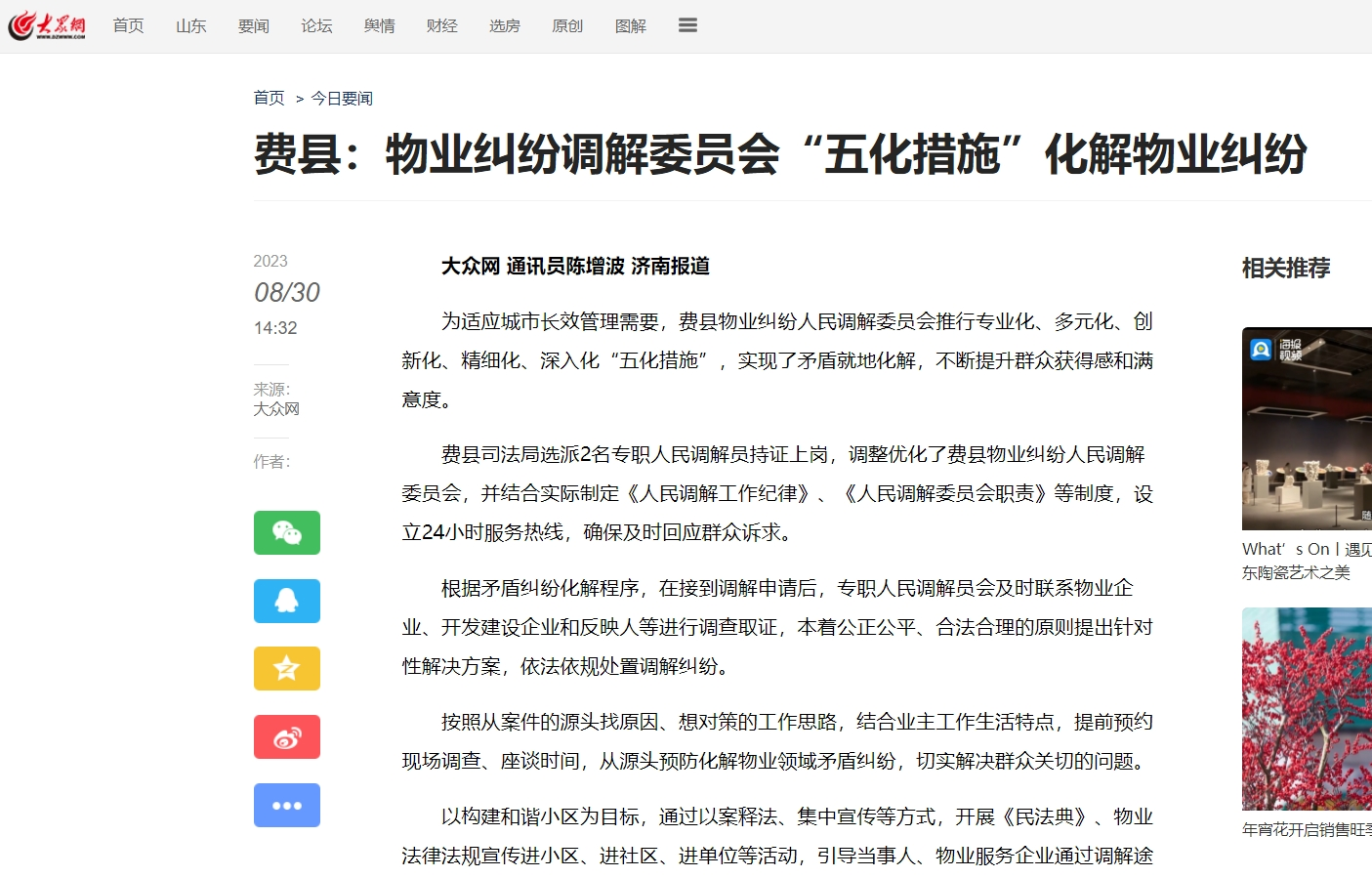1372x878 pixels.
Task: Open the 山东 navigation tab
Action: point(191,25)
